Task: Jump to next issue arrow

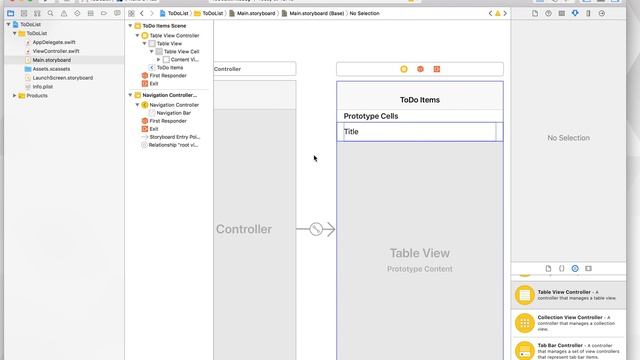Action: pyautogui.click(x=505, y=13)
